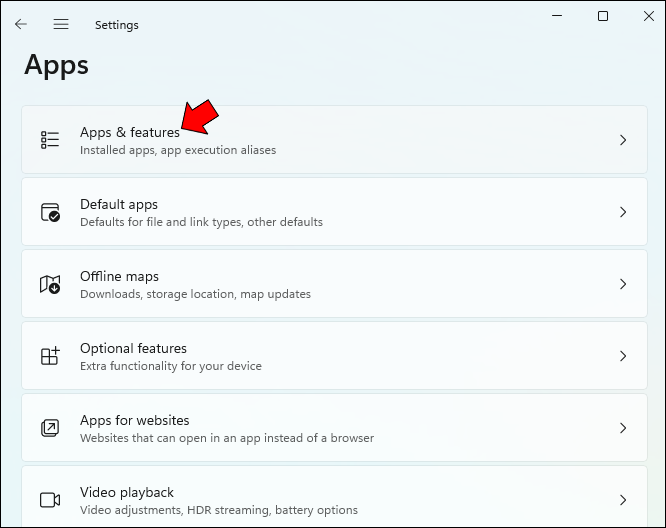Expand Optional features chevron arrow

(x=623, y=356)
